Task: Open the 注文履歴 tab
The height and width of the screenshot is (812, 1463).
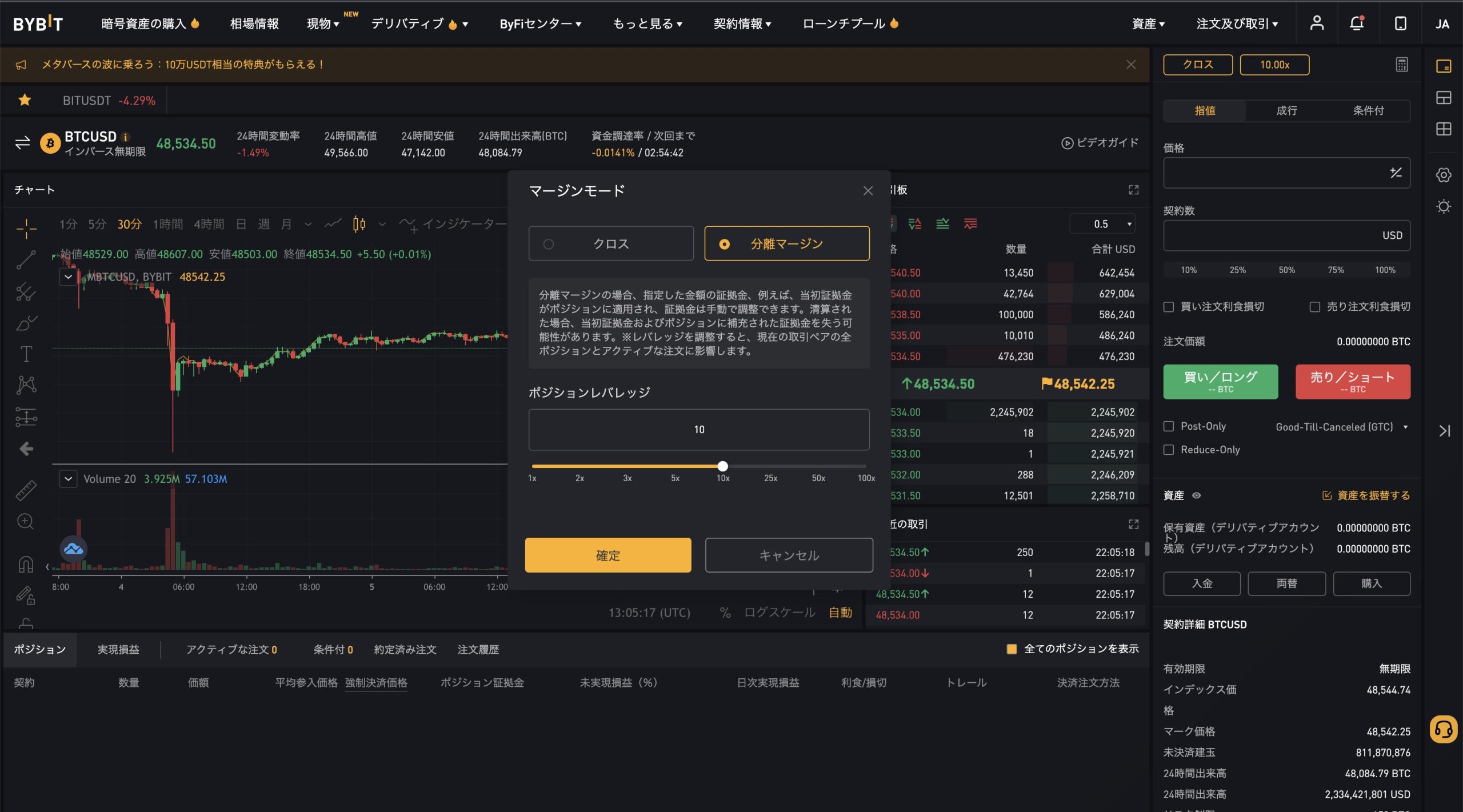Action: pyautogui.click(x=478, y=649)
